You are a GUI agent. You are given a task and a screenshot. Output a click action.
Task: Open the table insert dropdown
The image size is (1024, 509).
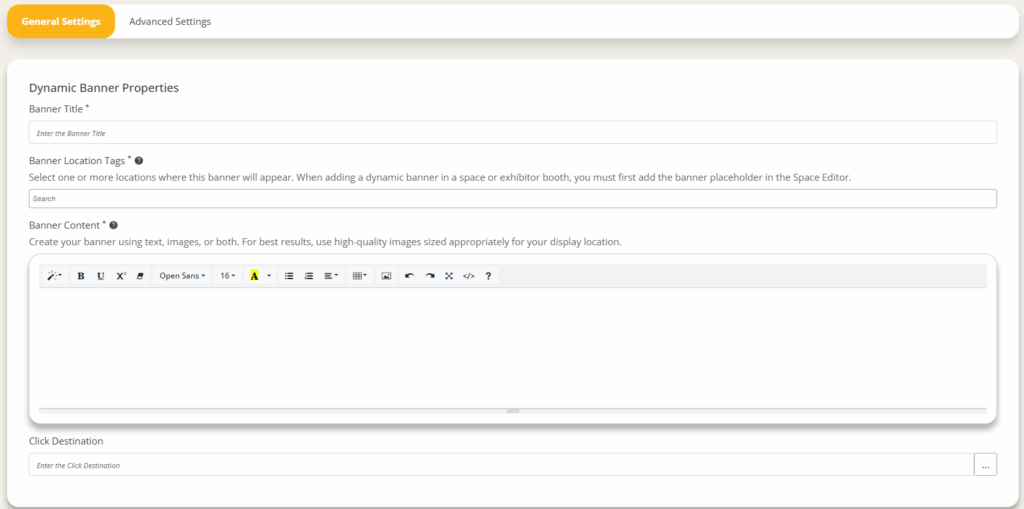(360, 276)
